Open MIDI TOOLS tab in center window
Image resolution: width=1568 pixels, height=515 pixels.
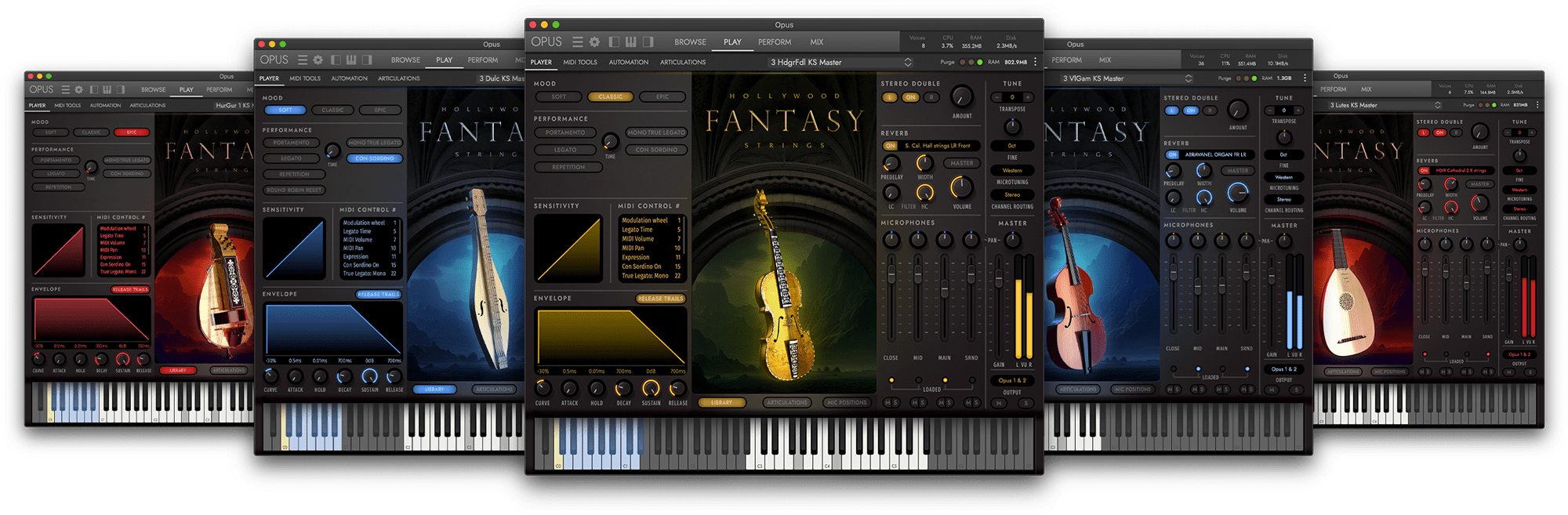[x=580, y=62]
